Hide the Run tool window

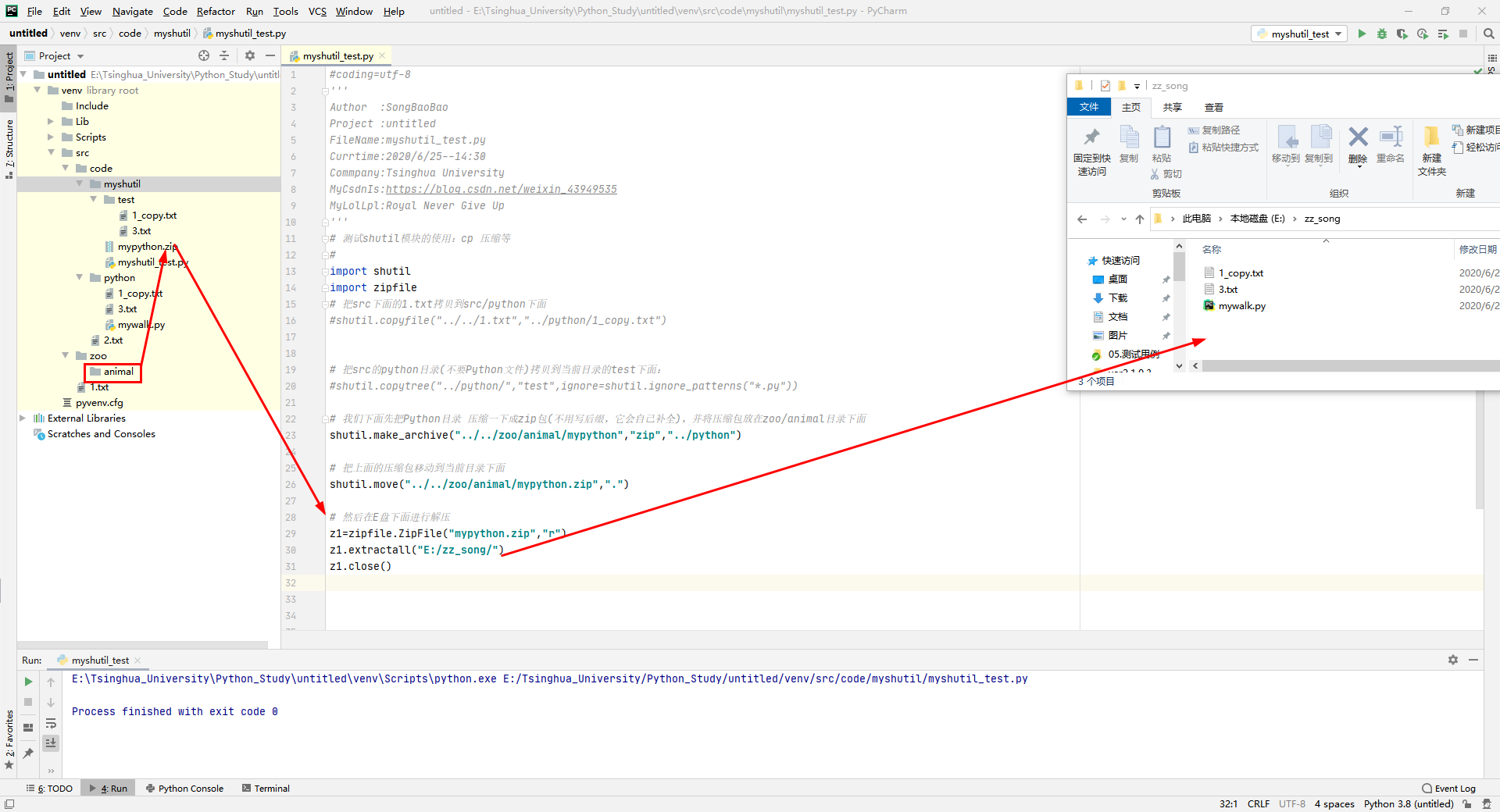pyautogui.click(x=1473, y=660)
